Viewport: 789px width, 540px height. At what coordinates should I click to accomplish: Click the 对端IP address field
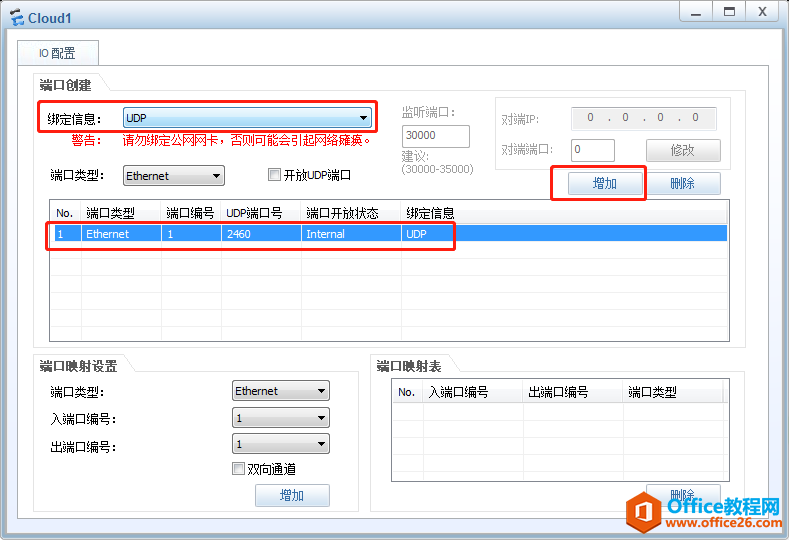click(644, 118)
